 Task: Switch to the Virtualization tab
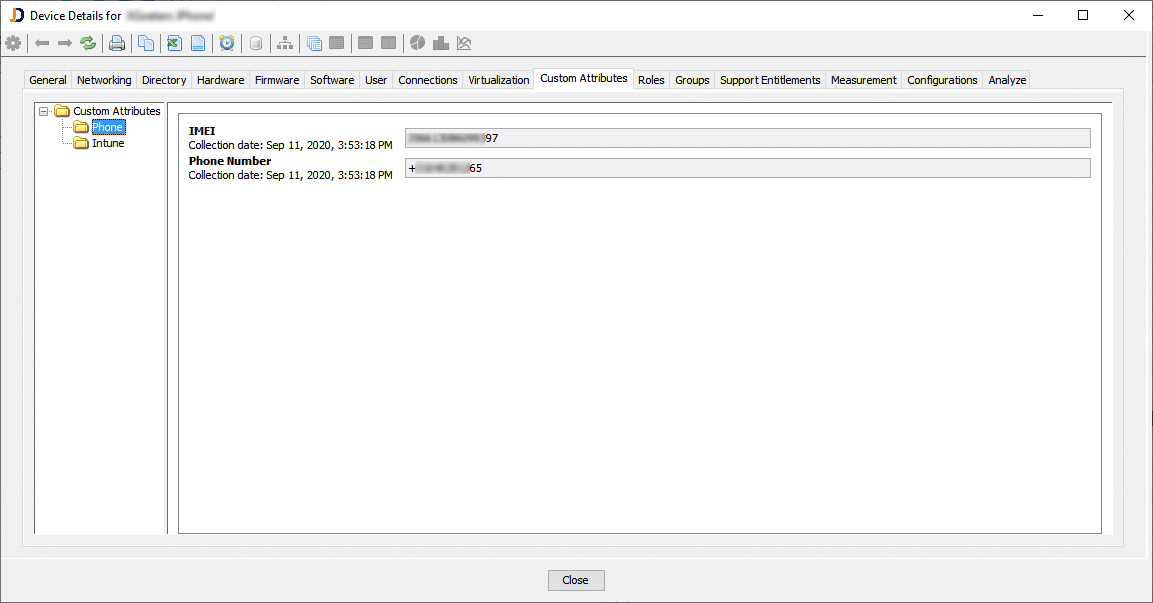pyautogui.click(x=498, y=79)
